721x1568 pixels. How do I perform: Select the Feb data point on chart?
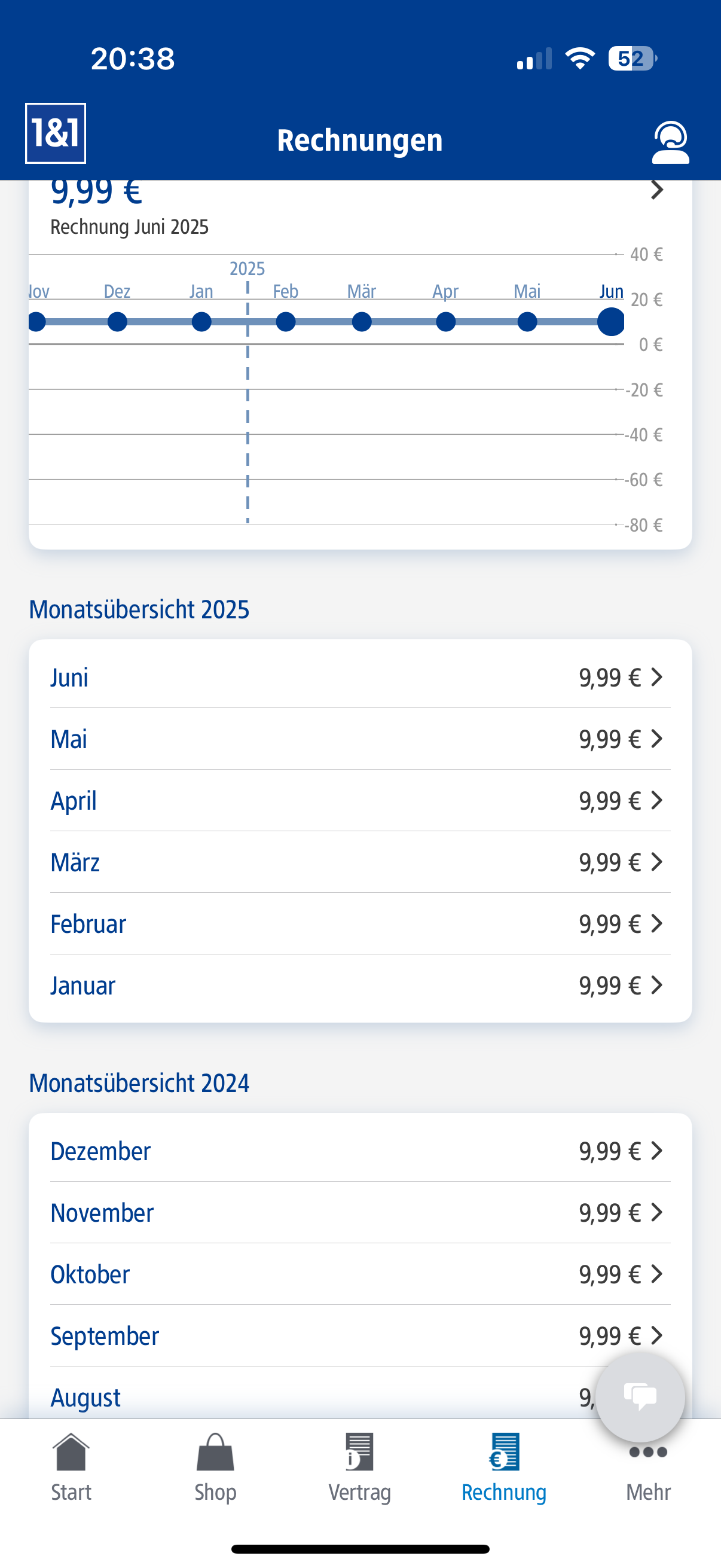tap(285, 321)
